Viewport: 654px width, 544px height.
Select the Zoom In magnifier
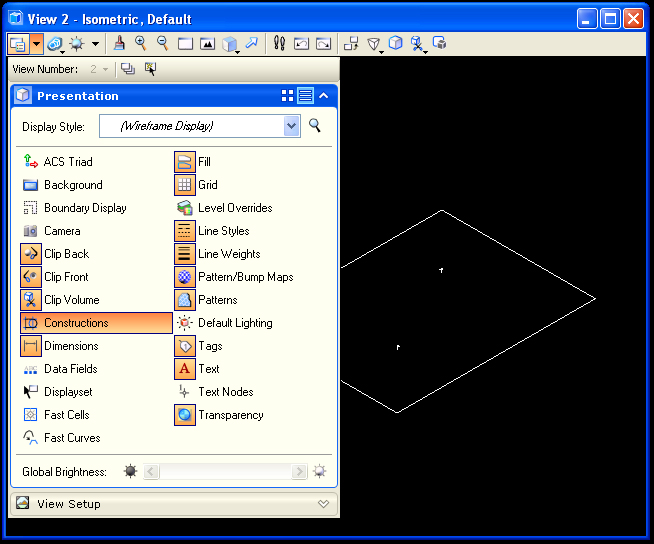(141, 43)
